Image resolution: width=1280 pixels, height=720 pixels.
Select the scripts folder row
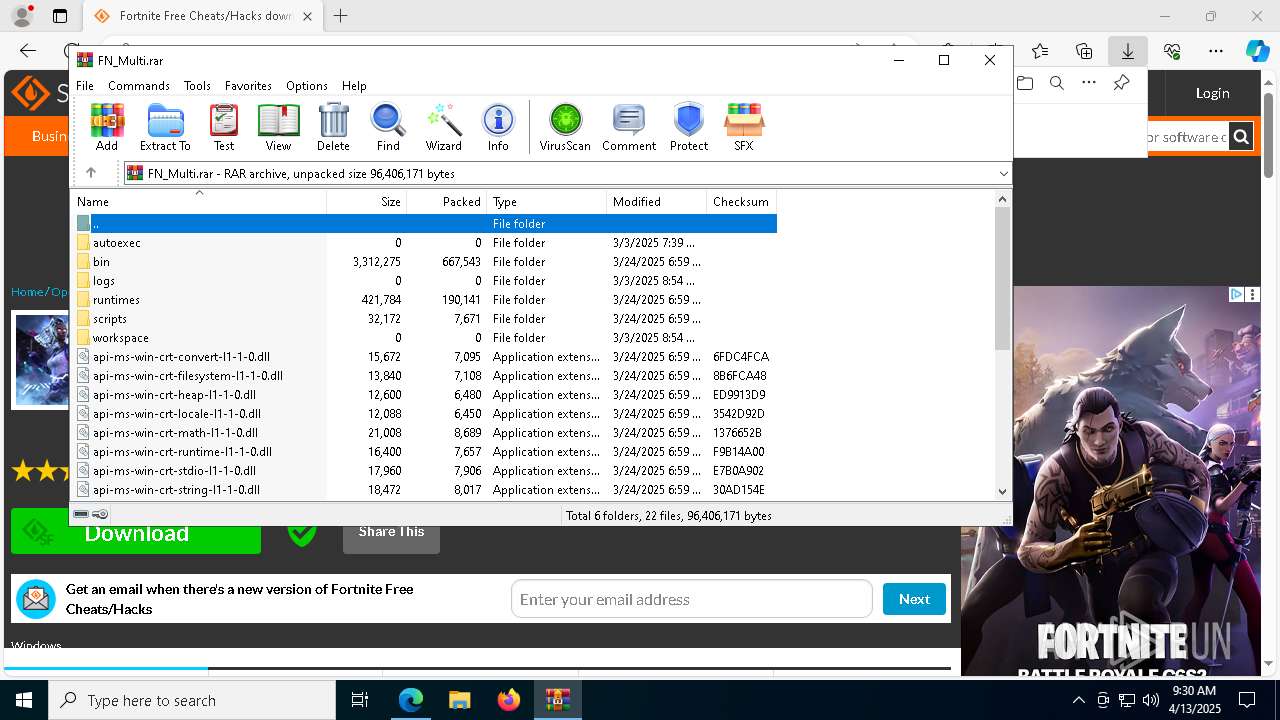(x=425, y=319)
